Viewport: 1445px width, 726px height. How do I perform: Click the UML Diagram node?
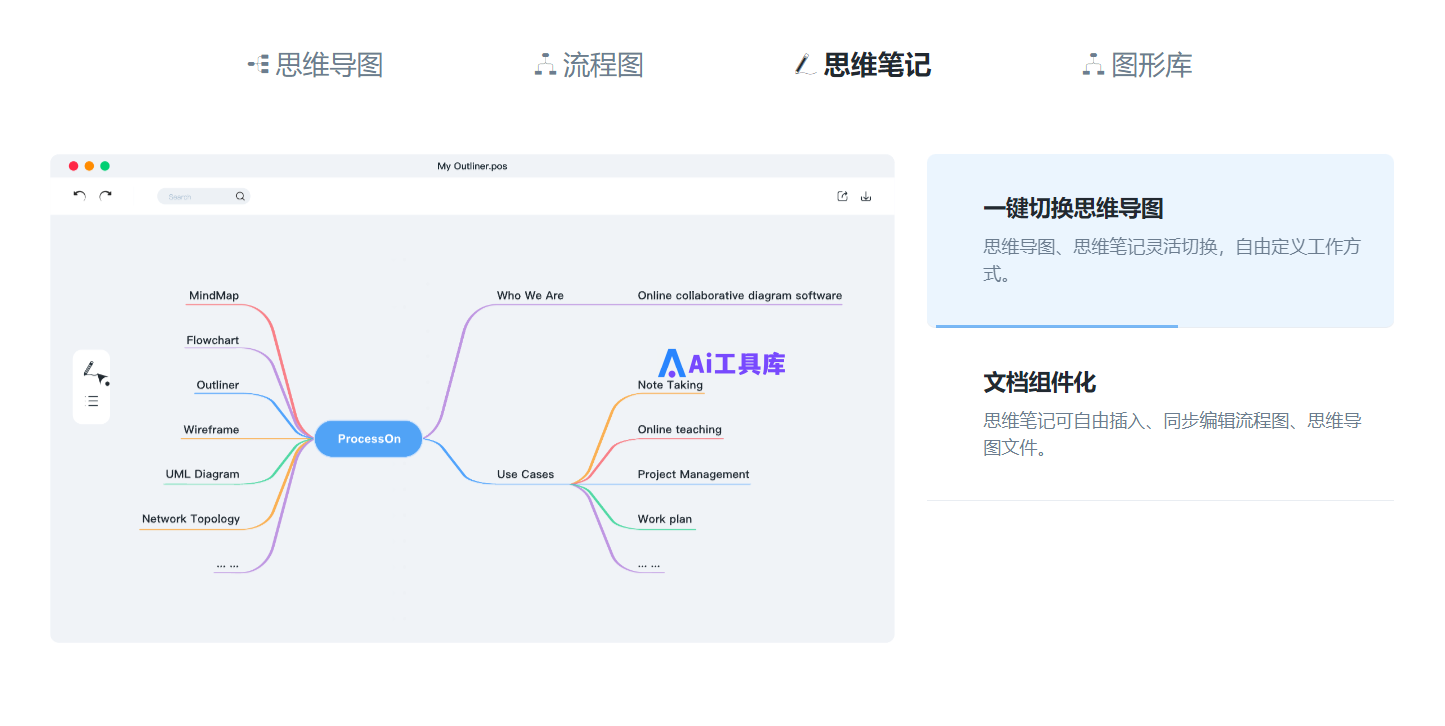coord(203,475)
